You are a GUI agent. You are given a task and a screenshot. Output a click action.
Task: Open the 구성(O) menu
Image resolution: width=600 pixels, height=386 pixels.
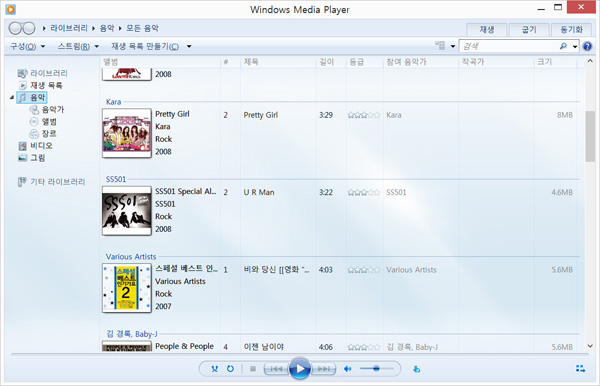point(28,46)
